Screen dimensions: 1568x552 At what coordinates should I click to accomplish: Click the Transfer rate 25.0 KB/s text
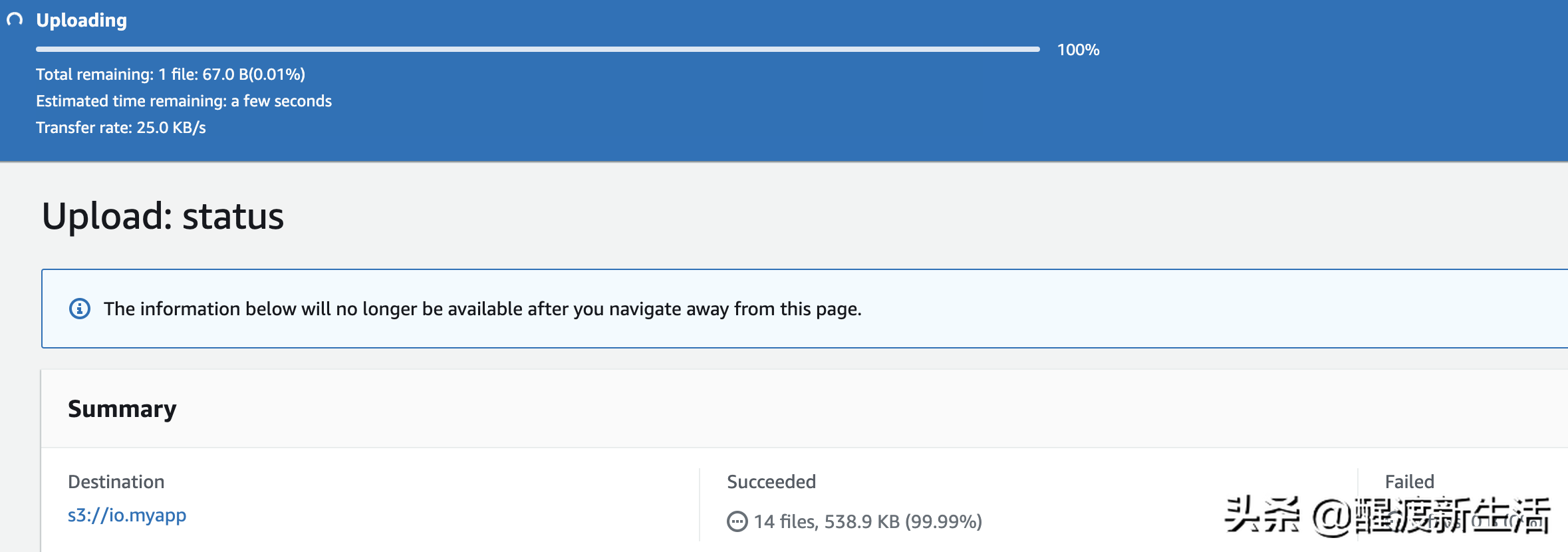121,128
